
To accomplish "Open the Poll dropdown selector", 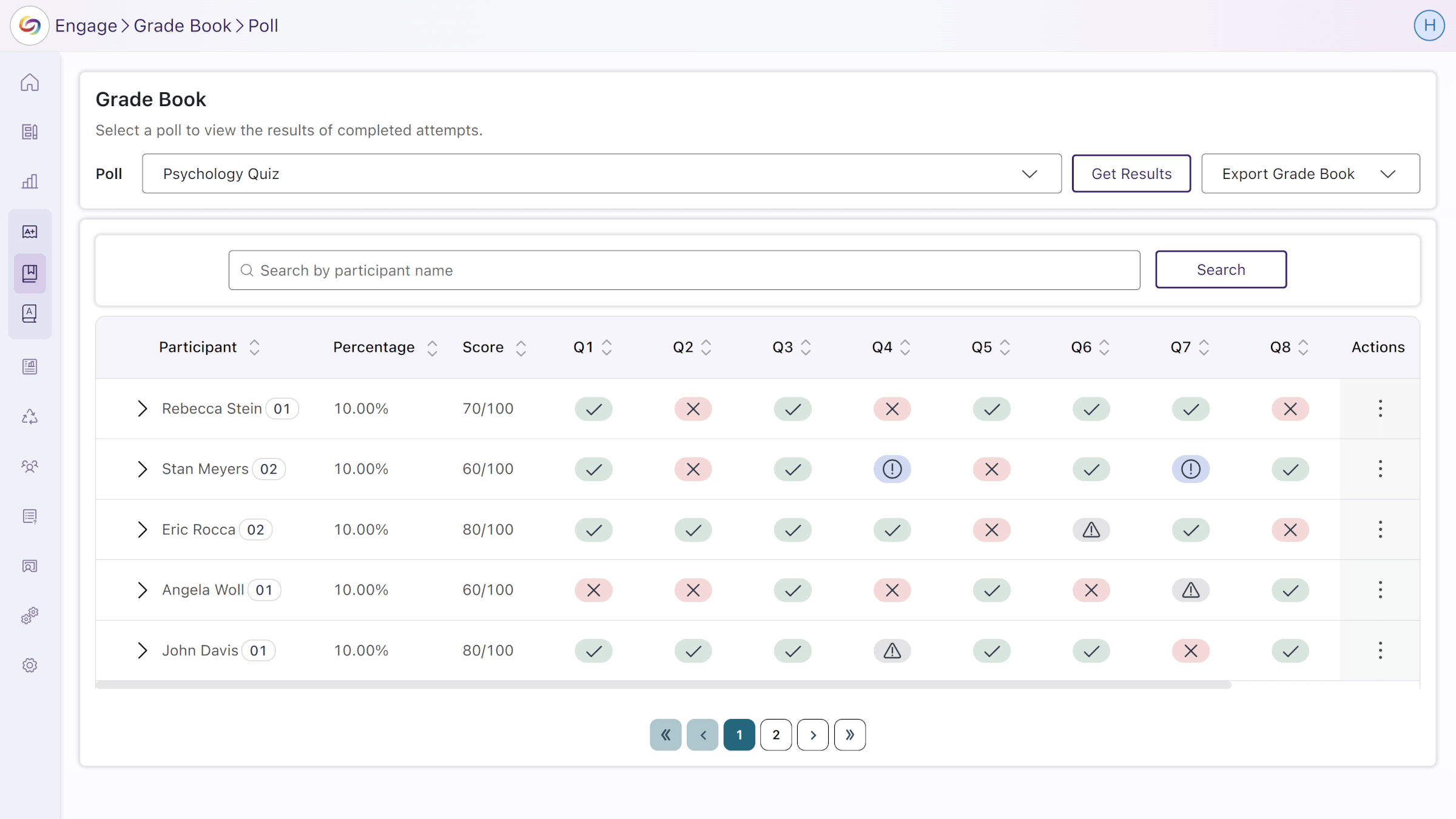I will (x=600, y=173).
